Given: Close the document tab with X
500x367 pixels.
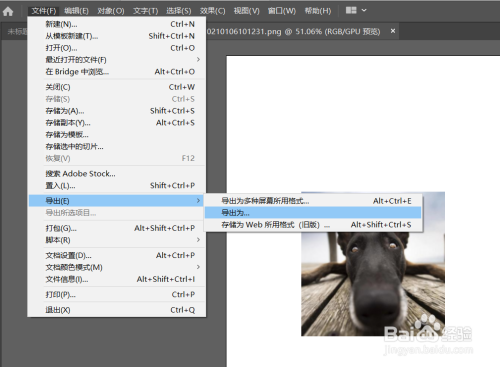Looking at the screenshot, I should coord(393,31).
